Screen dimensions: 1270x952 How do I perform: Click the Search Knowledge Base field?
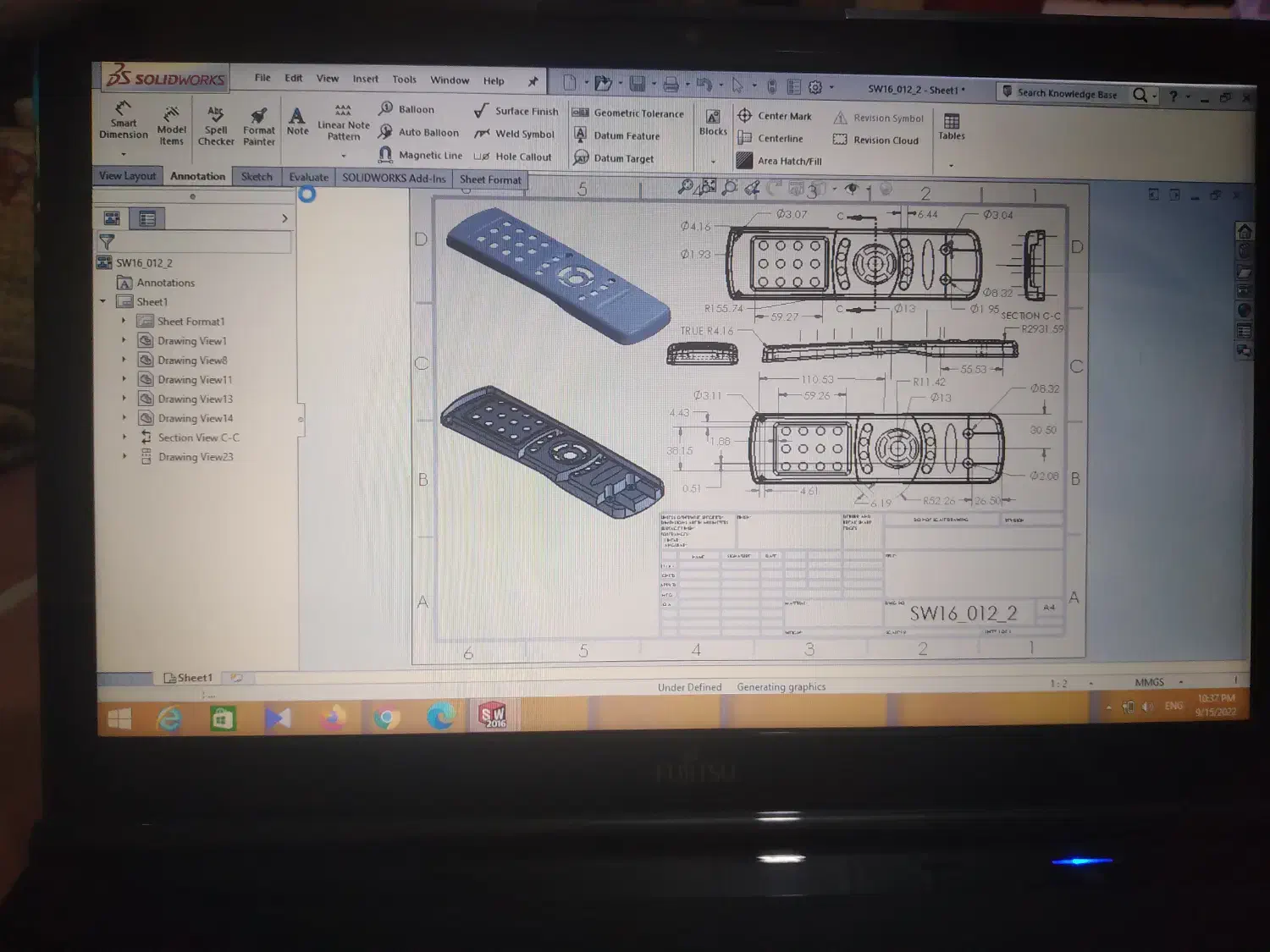coord(1066,94)
